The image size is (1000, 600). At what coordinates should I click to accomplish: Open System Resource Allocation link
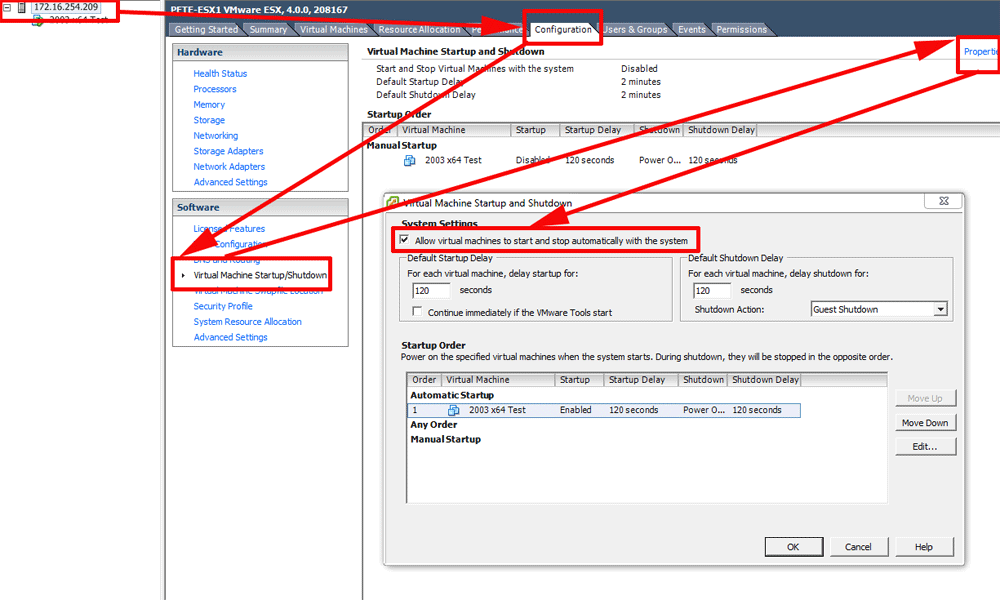247,321
